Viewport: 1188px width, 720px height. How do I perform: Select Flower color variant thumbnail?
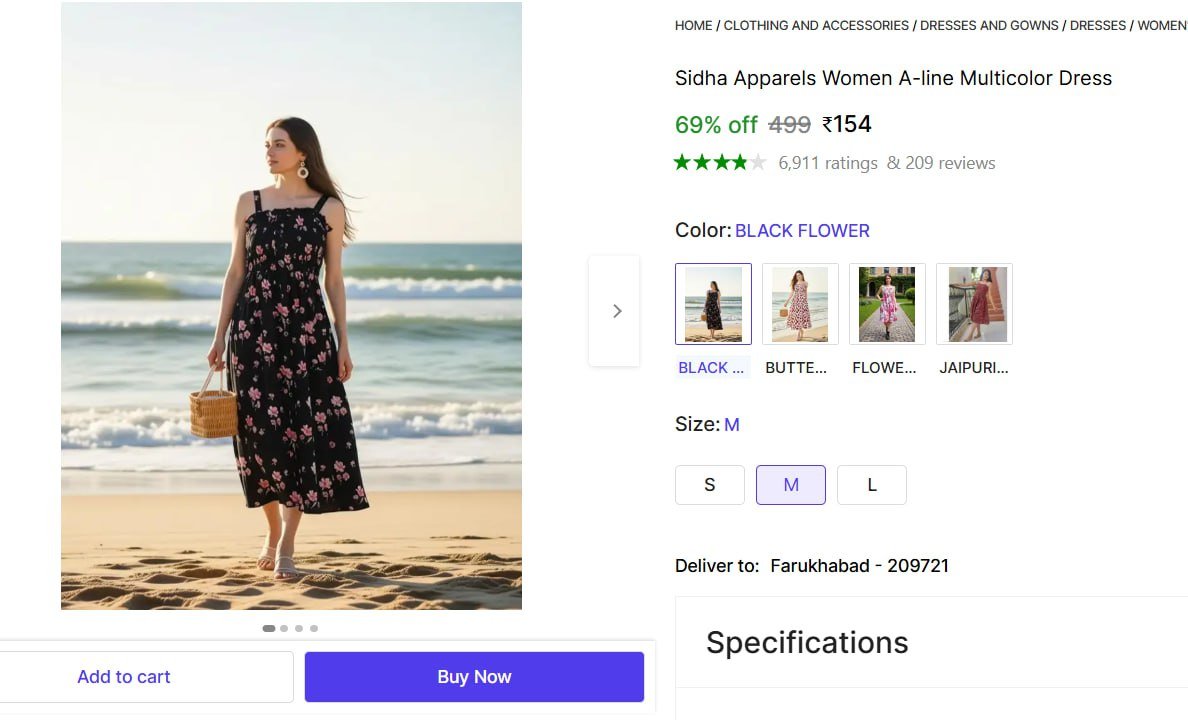pos(887,304)
